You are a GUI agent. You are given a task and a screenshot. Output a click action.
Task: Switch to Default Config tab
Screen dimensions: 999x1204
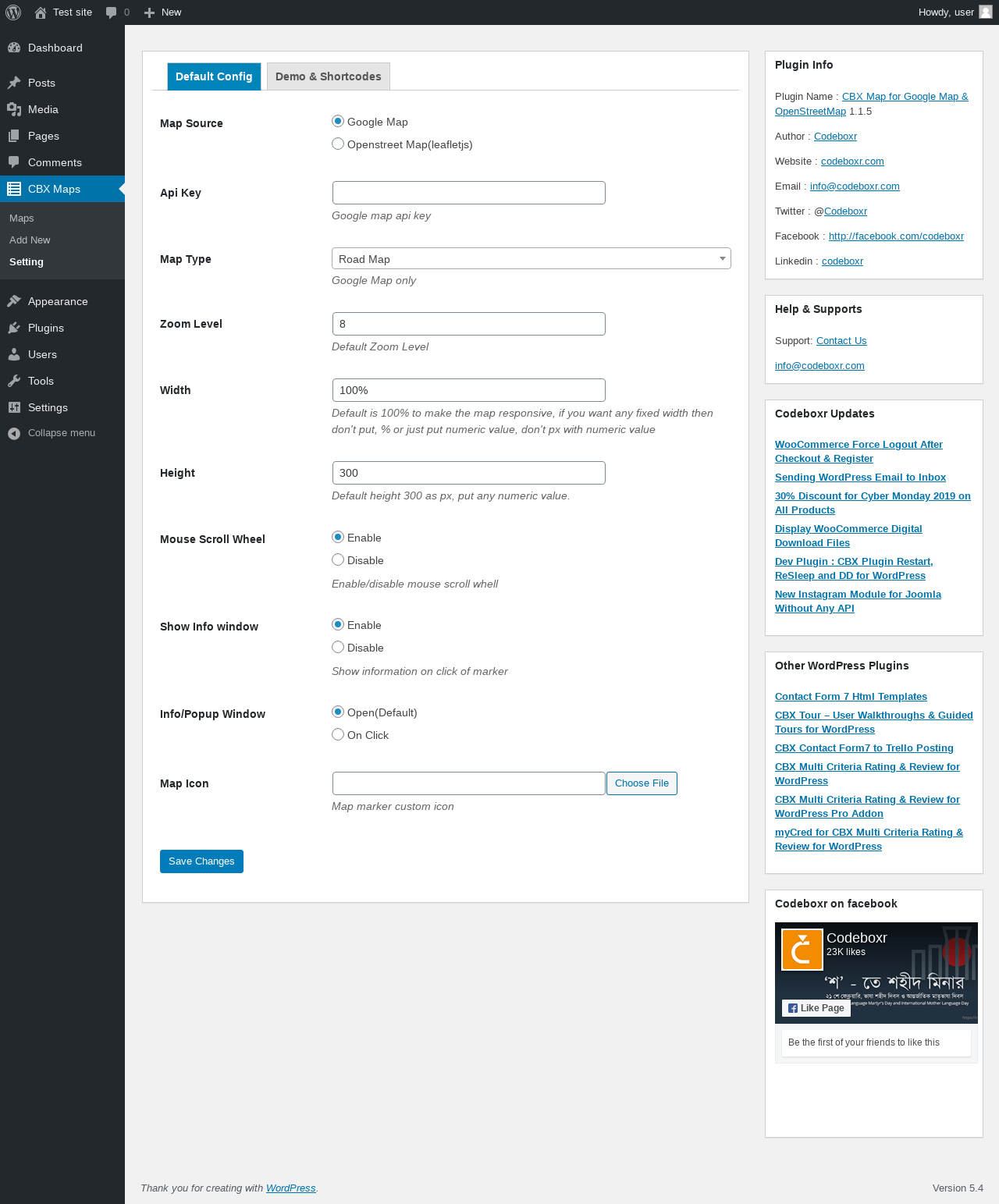(214, 76)
